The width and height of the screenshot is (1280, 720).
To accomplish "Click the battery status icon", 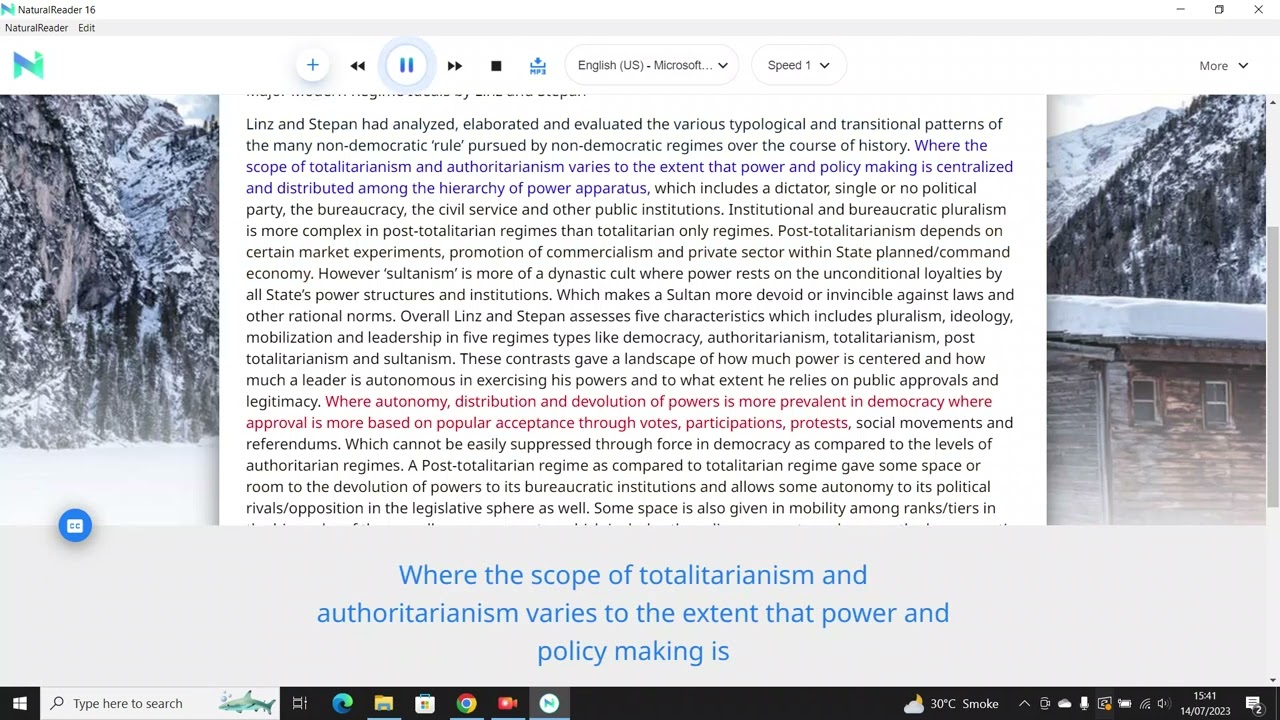I will 1124,704.
